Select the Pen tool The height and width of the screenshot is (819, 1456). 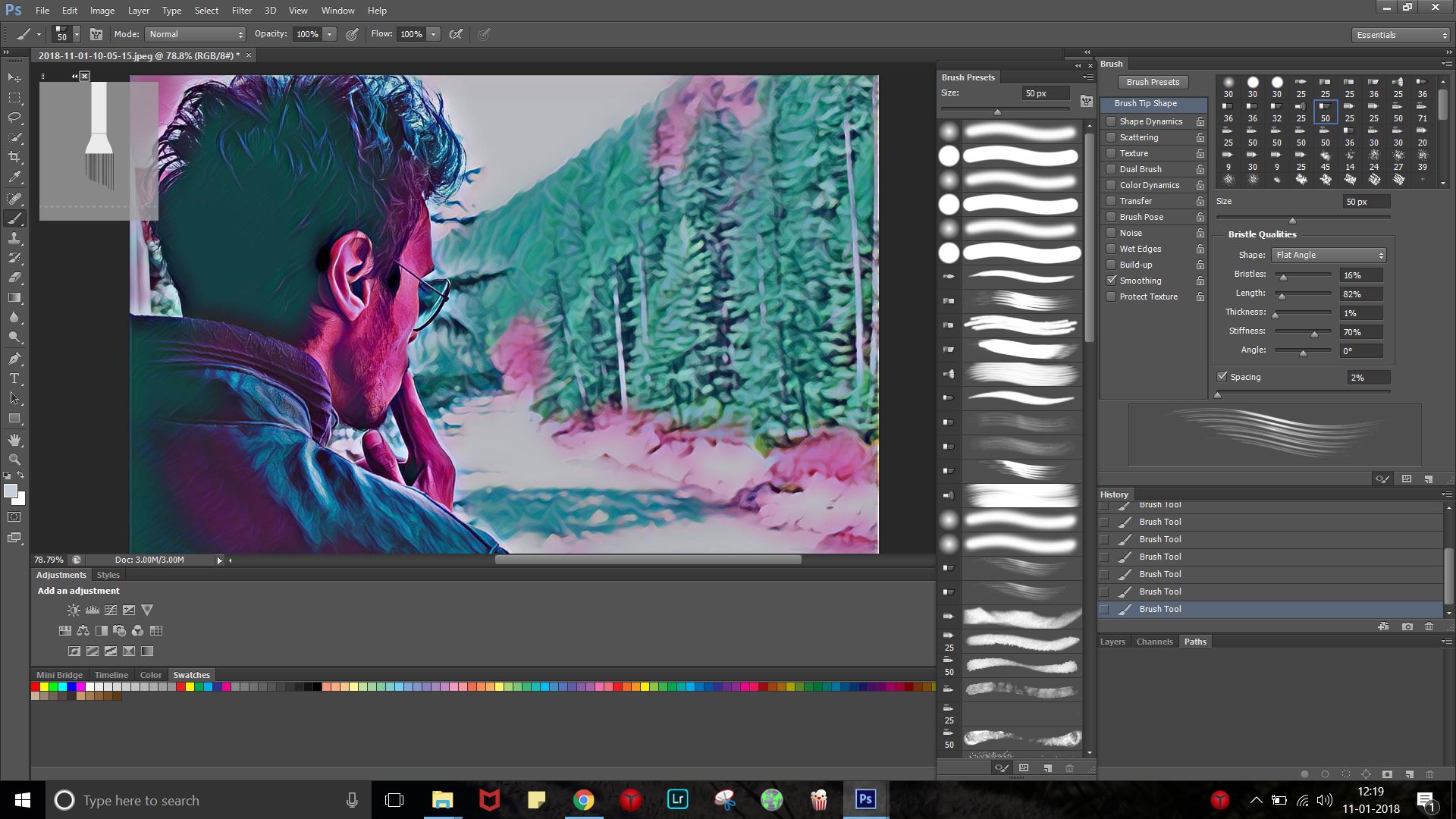[14, 359]
